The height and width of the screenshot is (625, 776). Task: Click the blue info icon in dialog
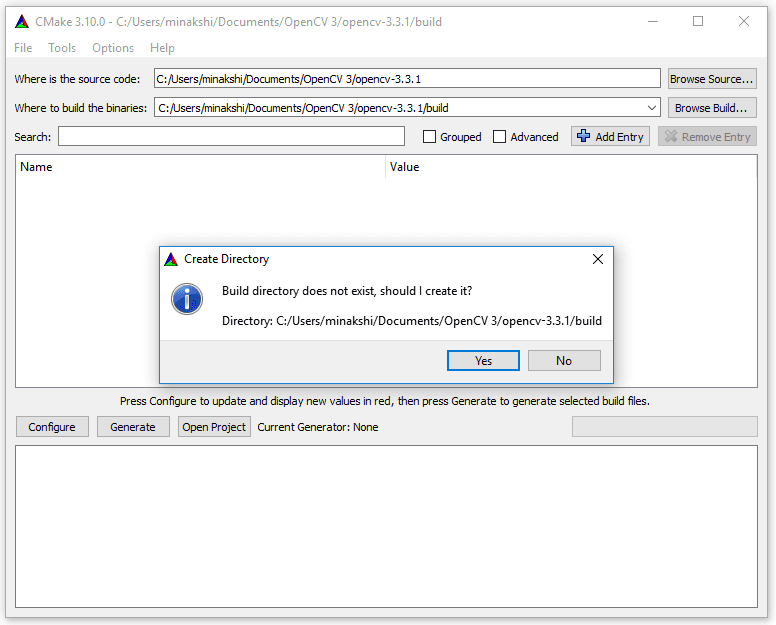(187, 299)
